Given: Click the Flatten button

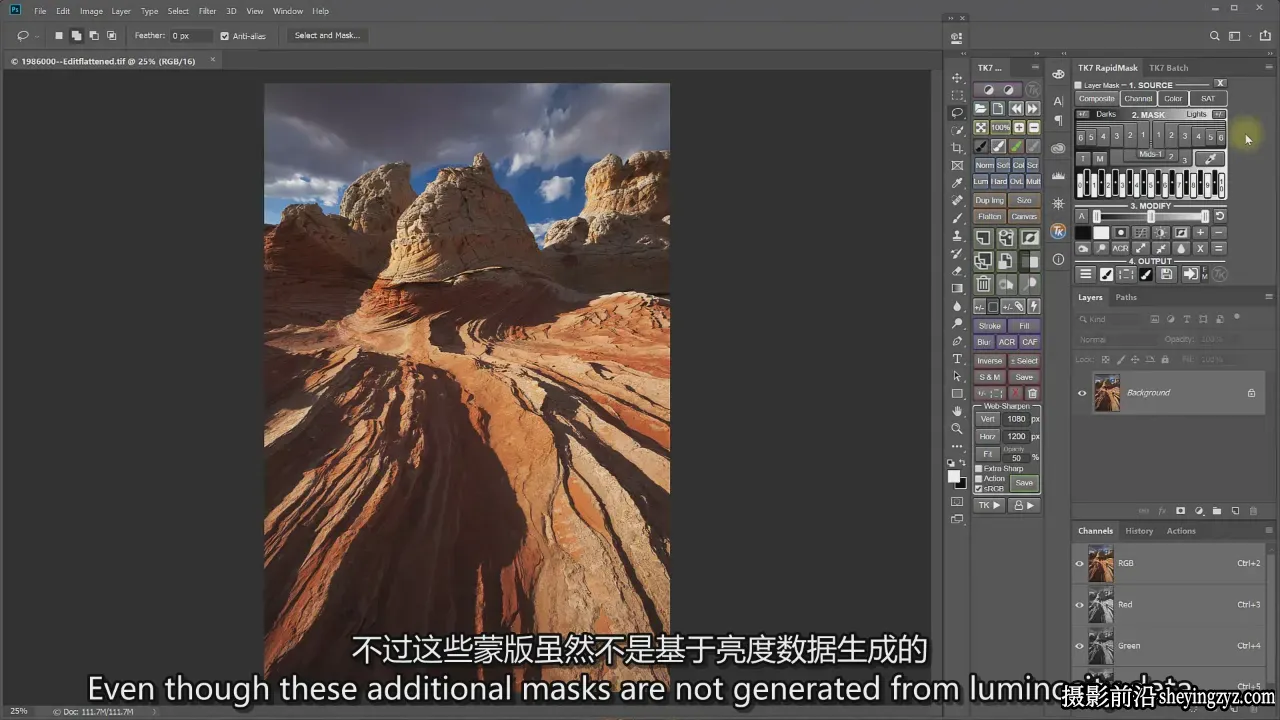Looking at the screenshot, I should pos(990,216).
